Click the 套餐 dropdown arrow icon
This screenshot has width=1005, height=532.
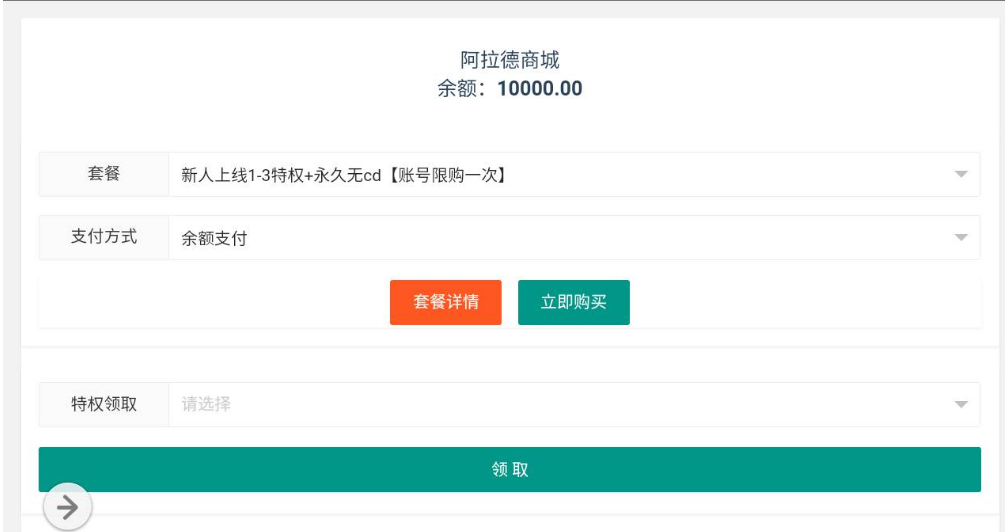click(x=961, y=175)
